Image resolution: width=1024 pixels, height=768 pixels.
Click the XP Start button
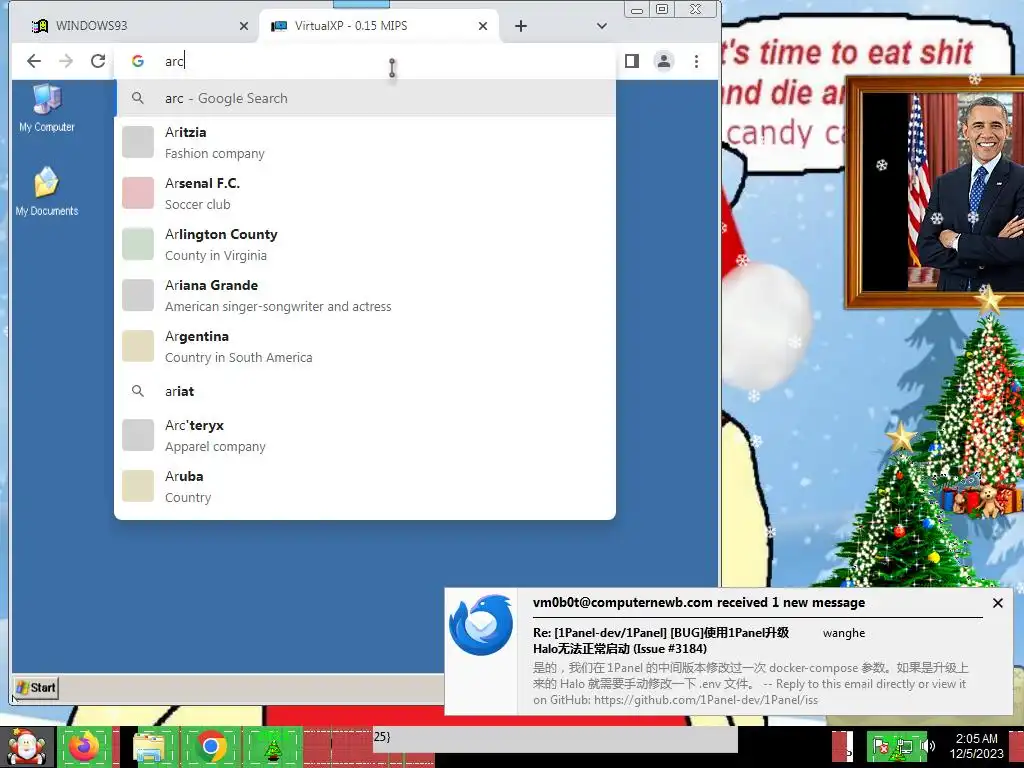pyautogui.click(x=36, y=688)
